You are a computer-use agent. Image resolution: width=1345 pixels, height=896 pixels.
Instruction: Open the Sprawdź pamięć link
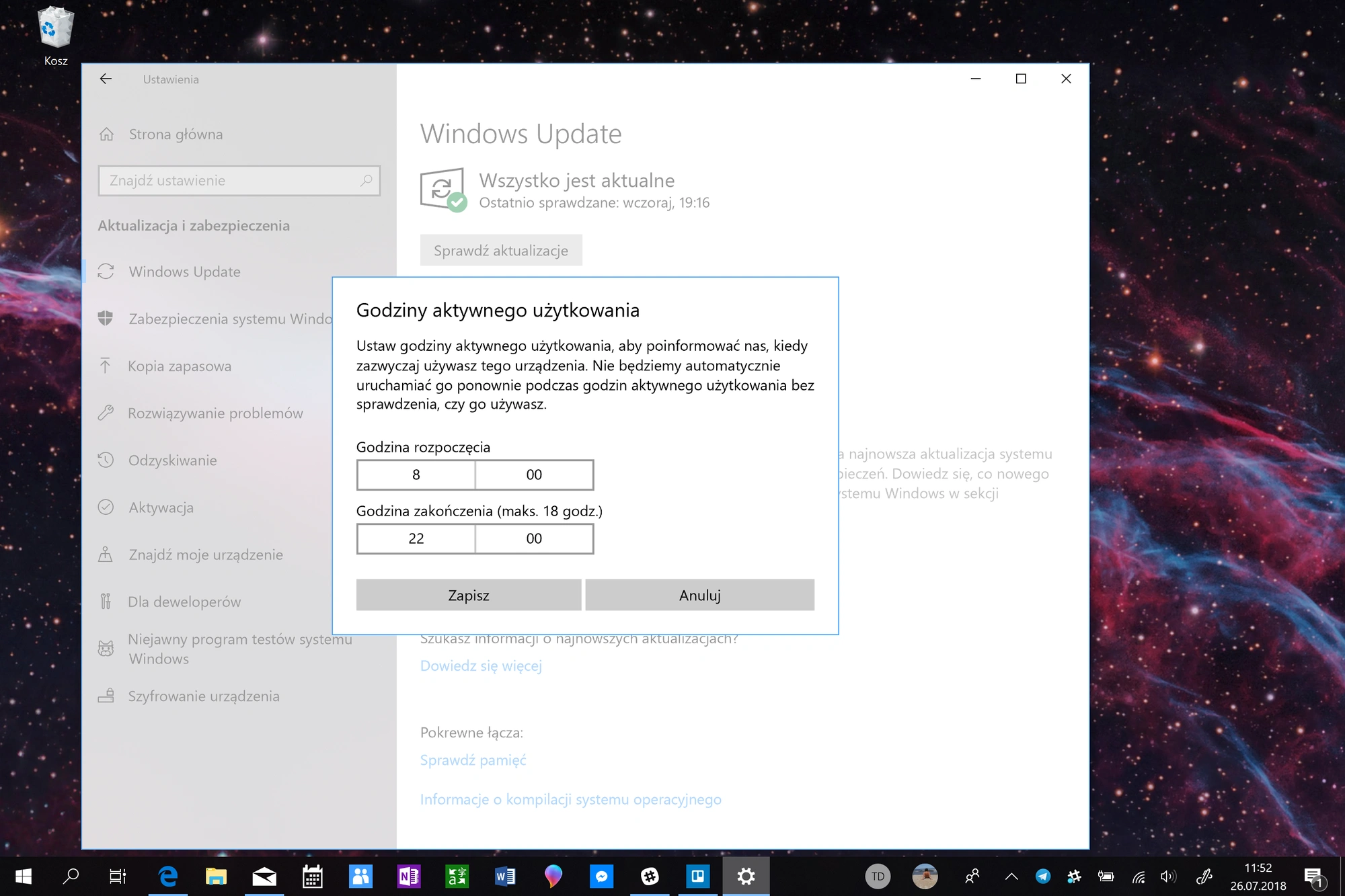[473, 760]
